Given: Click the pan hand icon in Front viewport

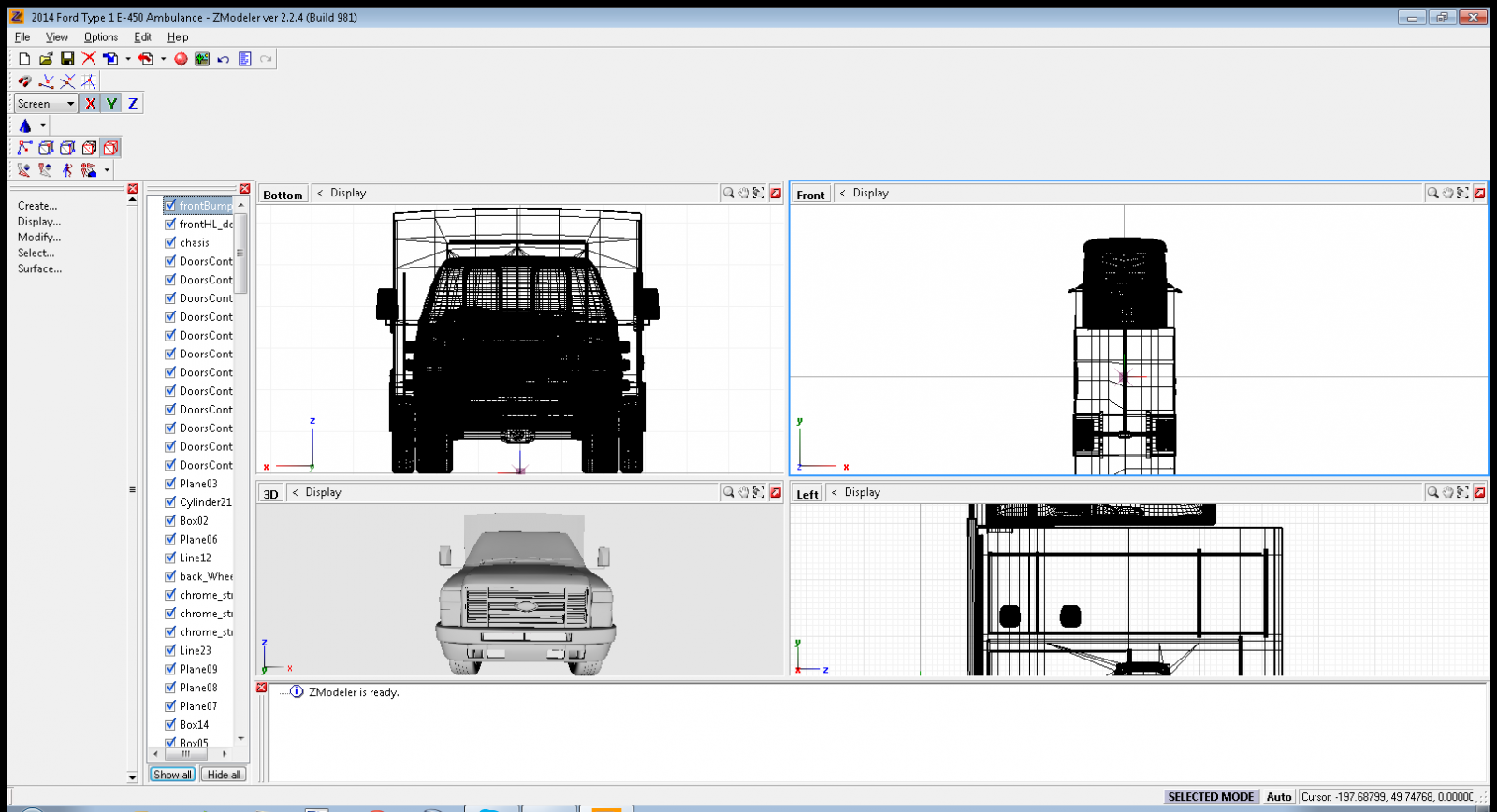Looking at the screenshot, I should [x=1448, y=193].
